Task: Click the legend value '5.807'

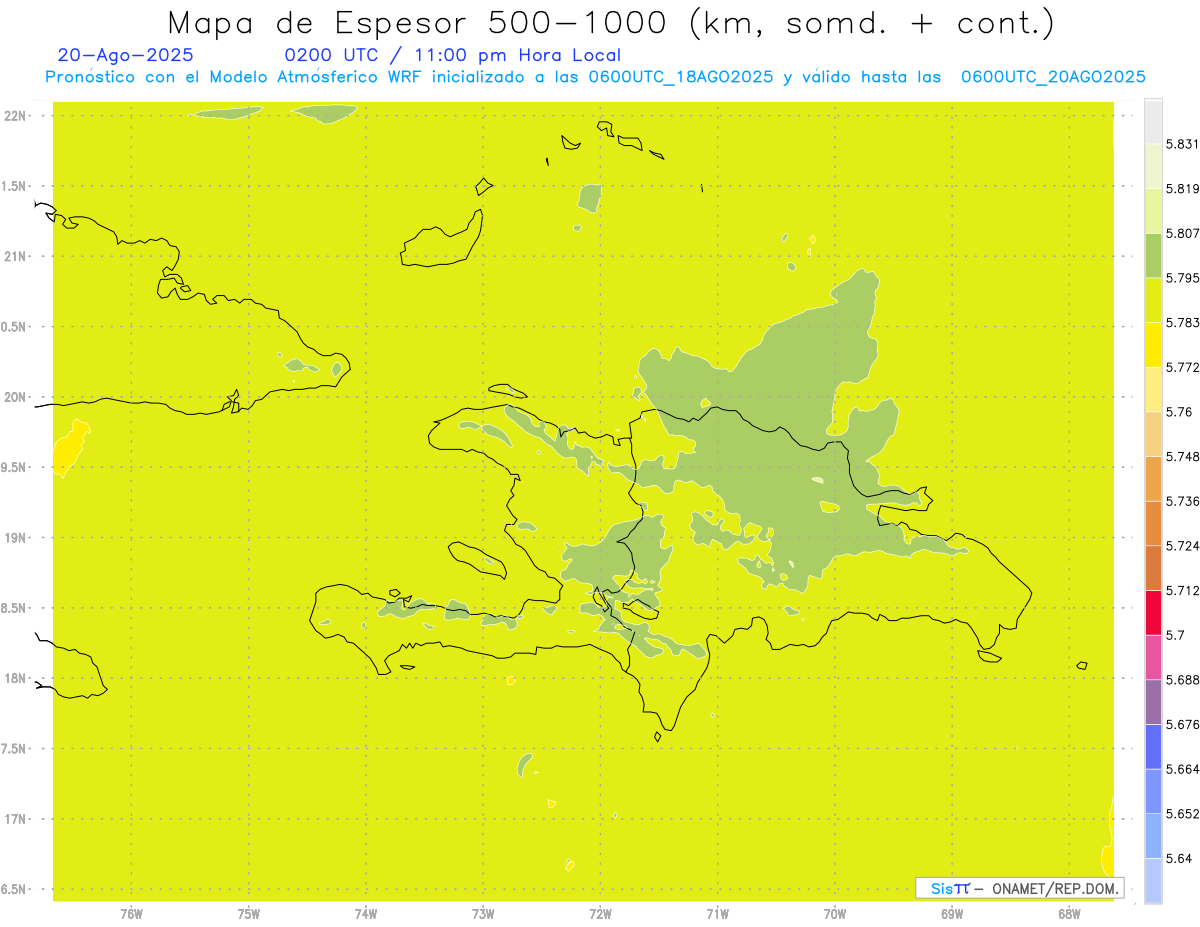Action: point(1182,233)
